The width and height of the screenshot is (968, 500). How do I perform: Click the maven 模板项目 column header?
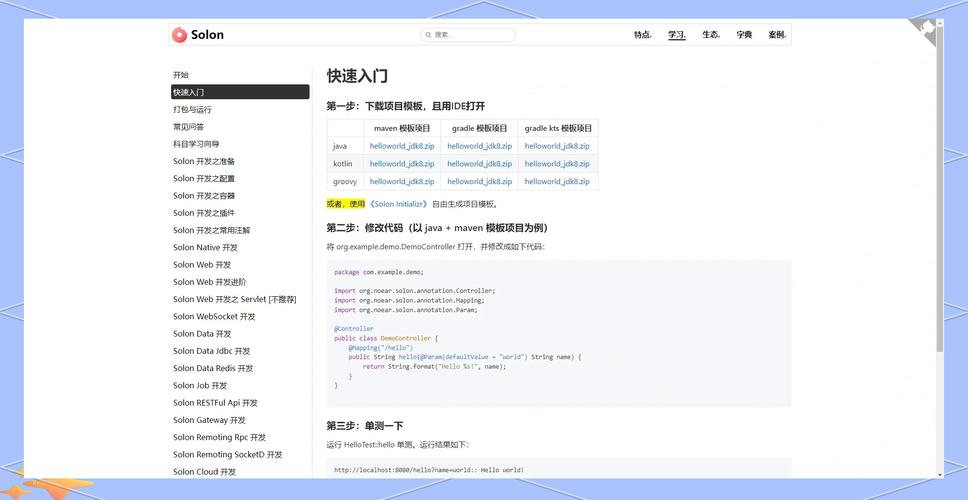coord(402,128)
